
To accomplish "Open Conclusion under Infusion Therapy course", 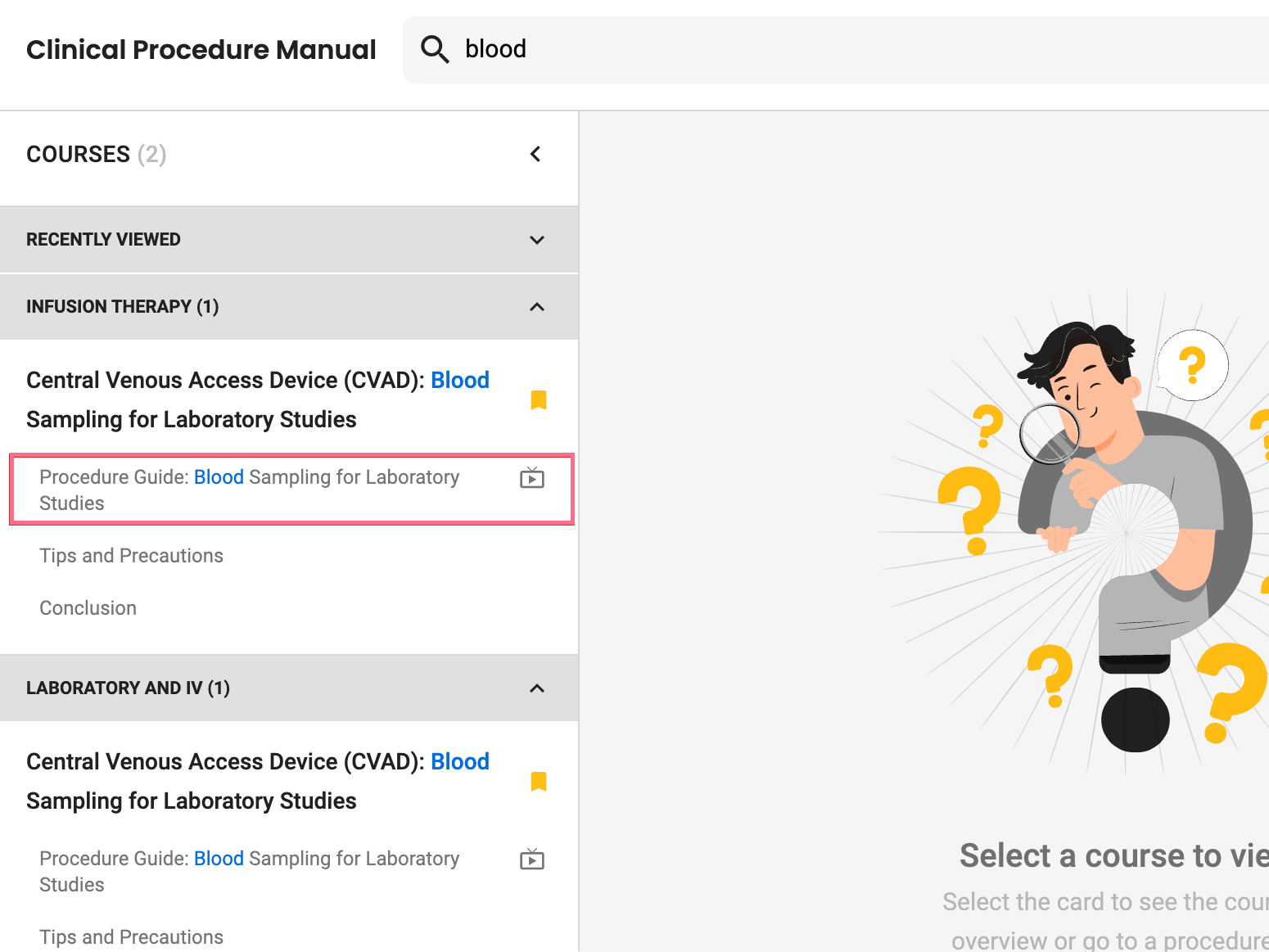I will click(x=88, y=608).
